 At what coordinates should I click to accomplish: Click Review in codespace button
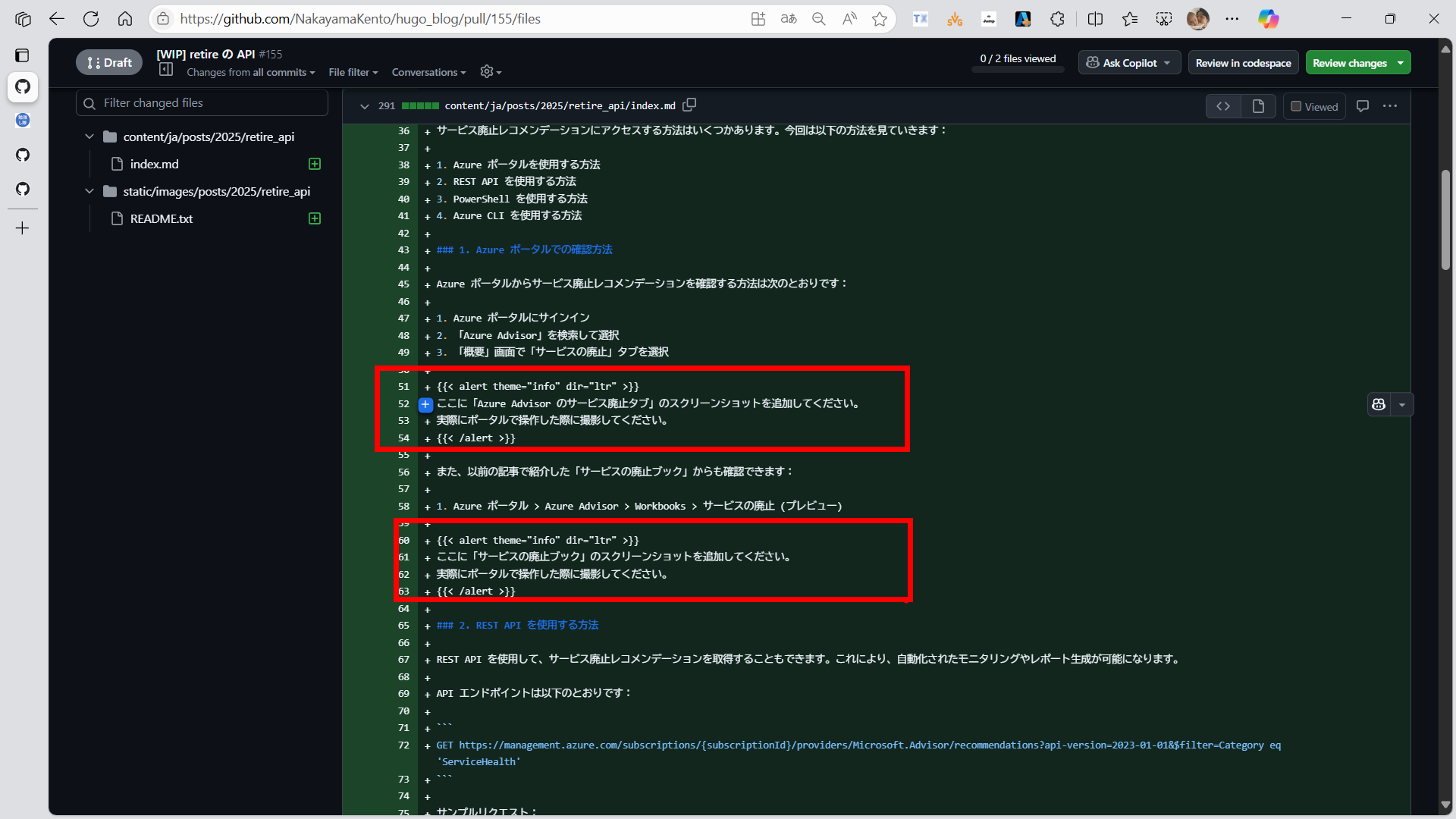click(x=1243, y=63)
